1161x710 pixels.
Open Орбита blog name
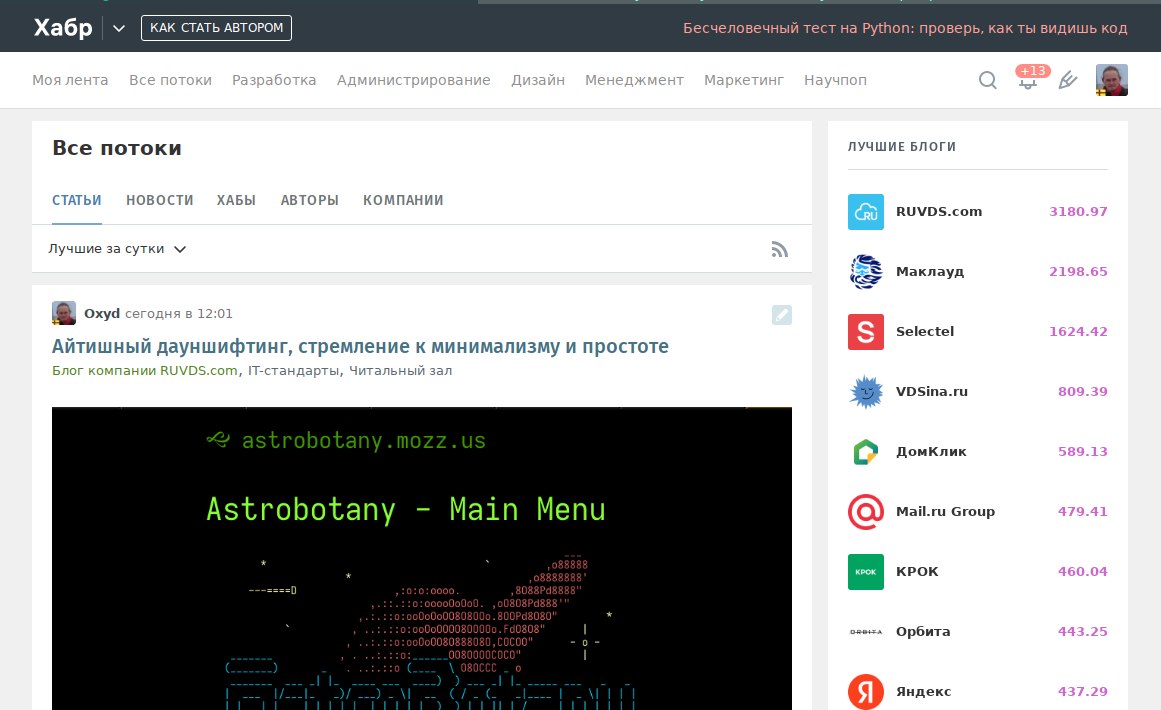[x=923, y=632]
